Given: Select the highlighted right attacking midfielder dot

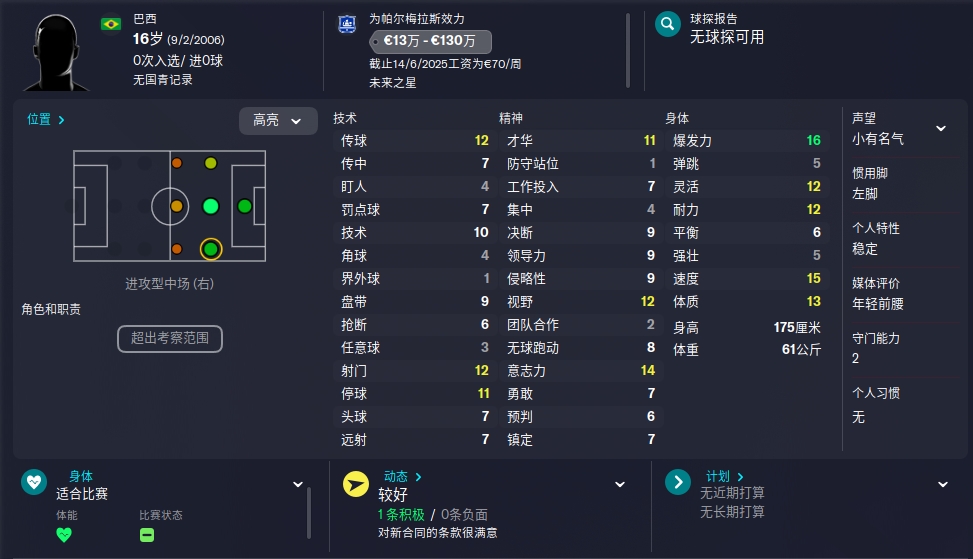Looking at the screenshot, I should tap(211, 249).
